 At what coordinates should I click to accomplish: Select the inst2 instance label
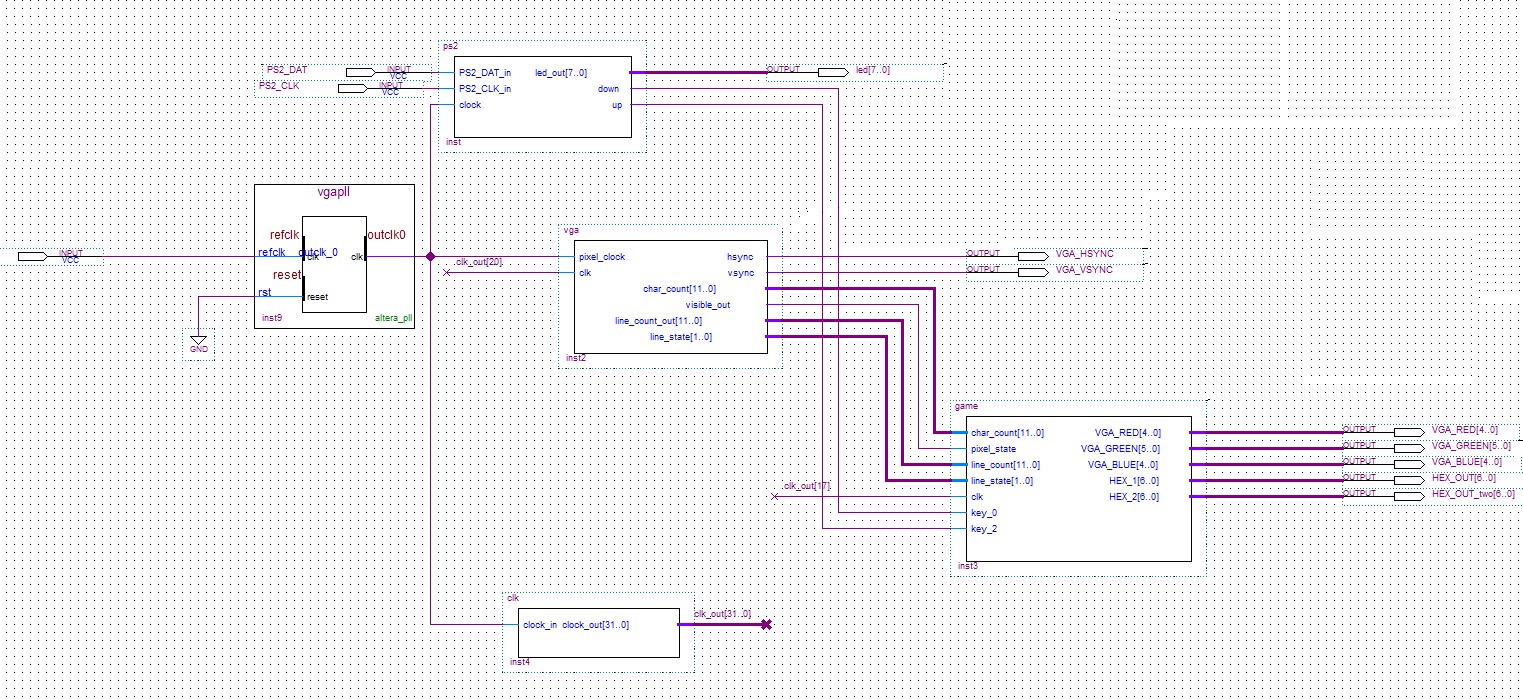point(575,358)
